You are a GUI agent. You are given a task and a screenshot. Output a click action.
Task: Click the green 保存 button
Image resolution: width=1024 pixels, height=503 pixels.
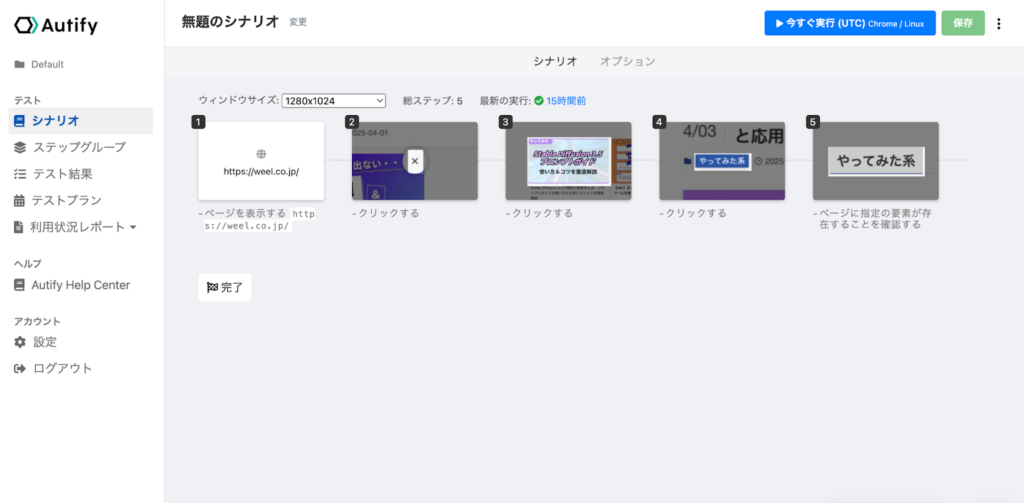[963, 23]
